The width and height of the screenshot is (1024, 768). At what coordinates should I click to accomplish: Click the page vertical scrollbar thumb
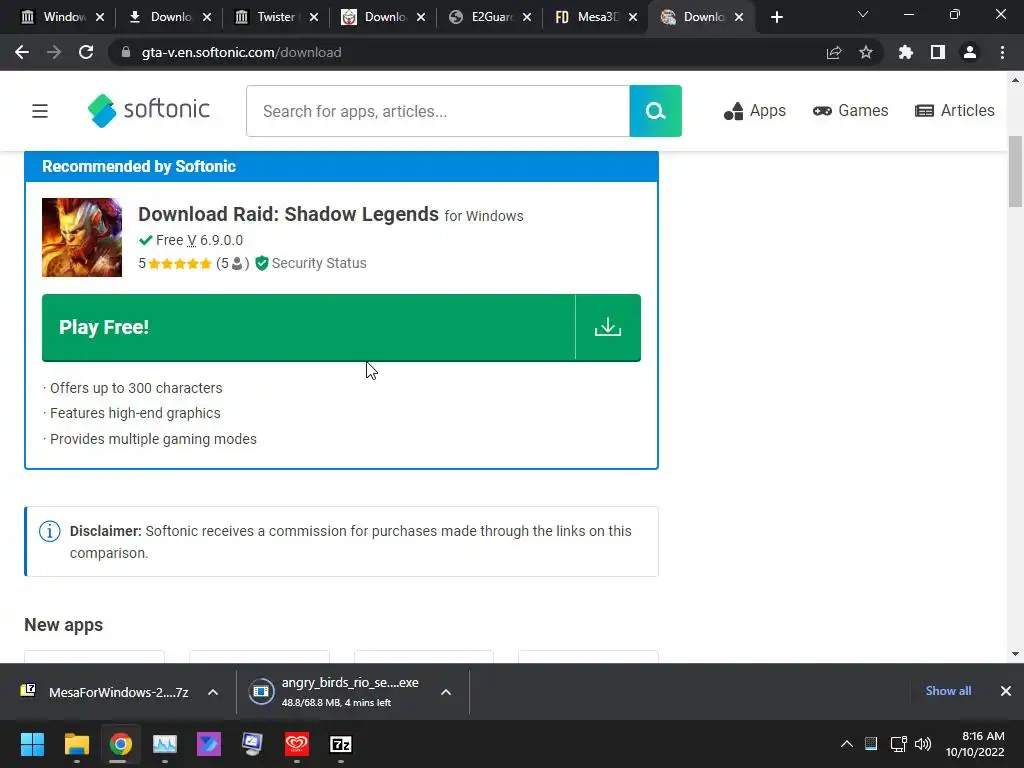pyautogui.click(x=1015, y=171)
